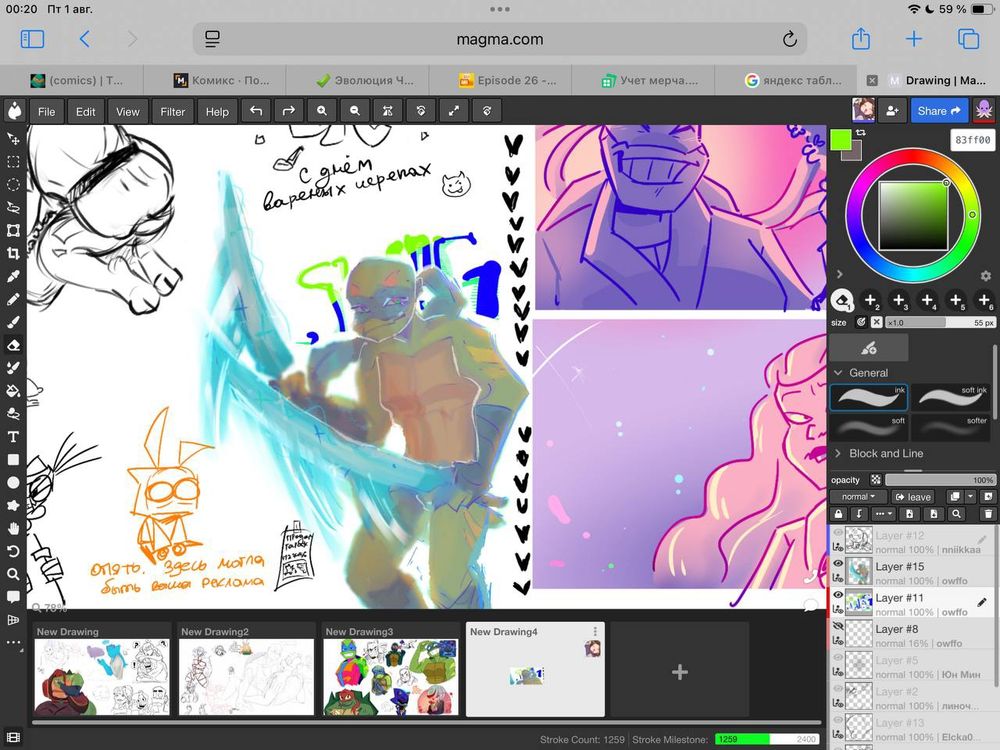The image size is (1000, 750).
Task: Select the Transform tool
Action: pyautogui.click(x=13, y=230)
